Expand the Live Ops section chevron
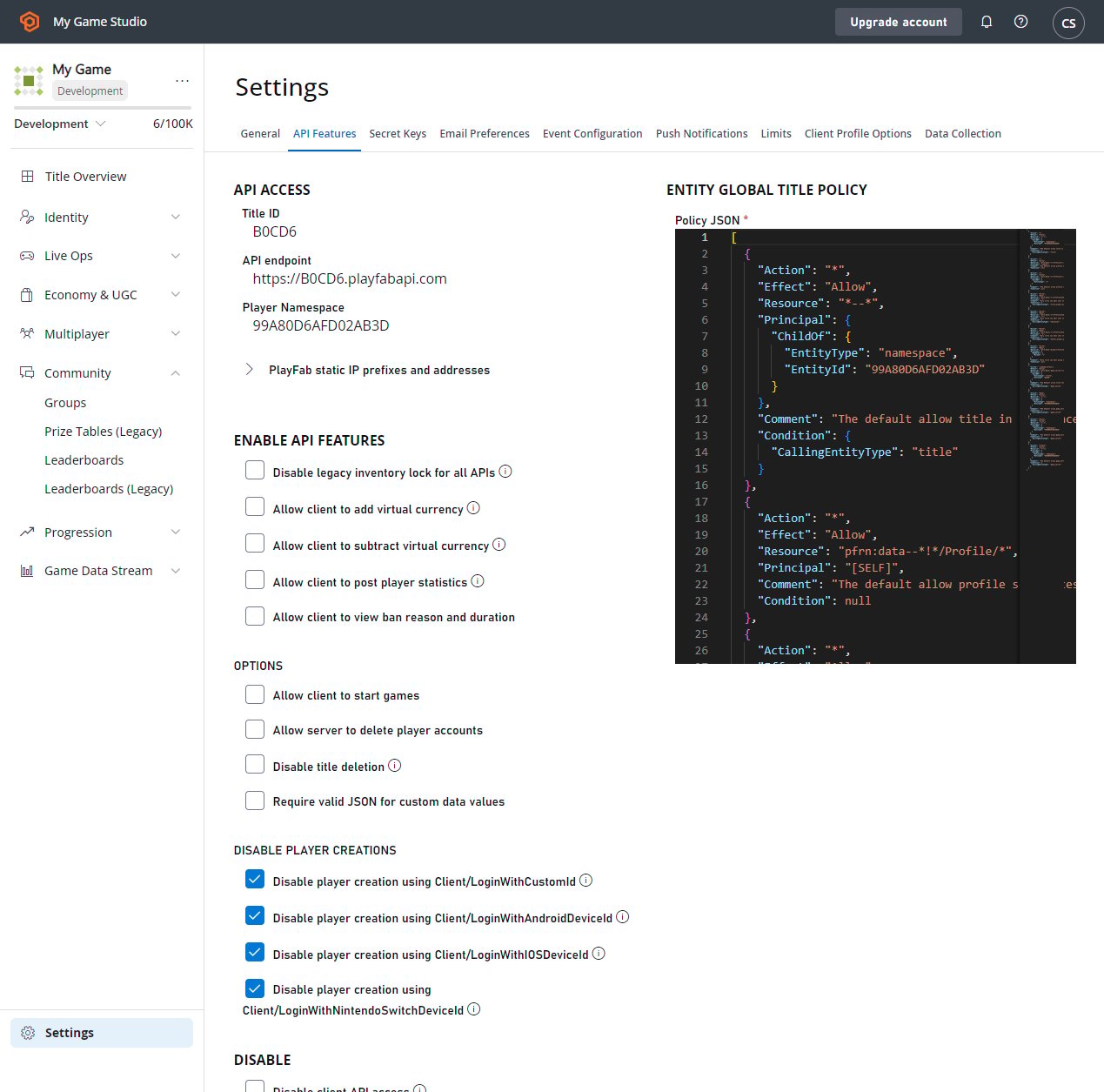 pos(176,256)
